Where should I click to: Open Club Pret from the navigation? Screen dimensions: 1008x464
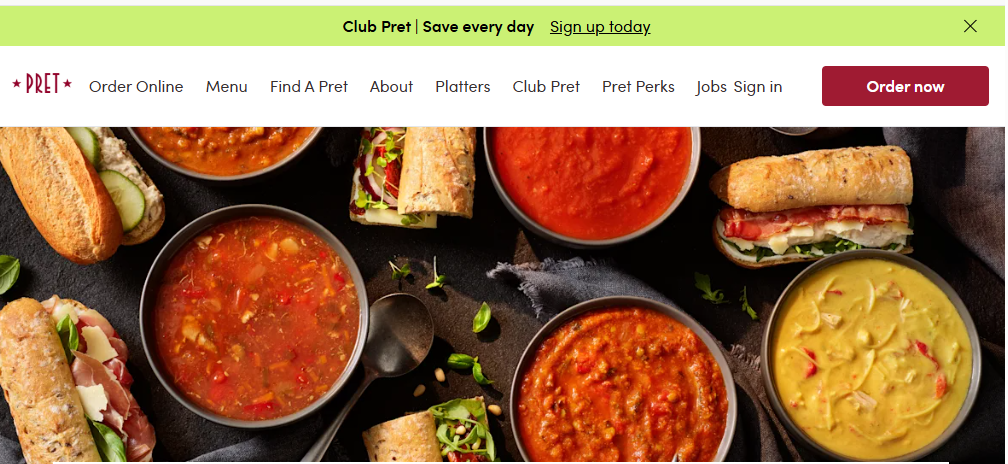(546, 86)
